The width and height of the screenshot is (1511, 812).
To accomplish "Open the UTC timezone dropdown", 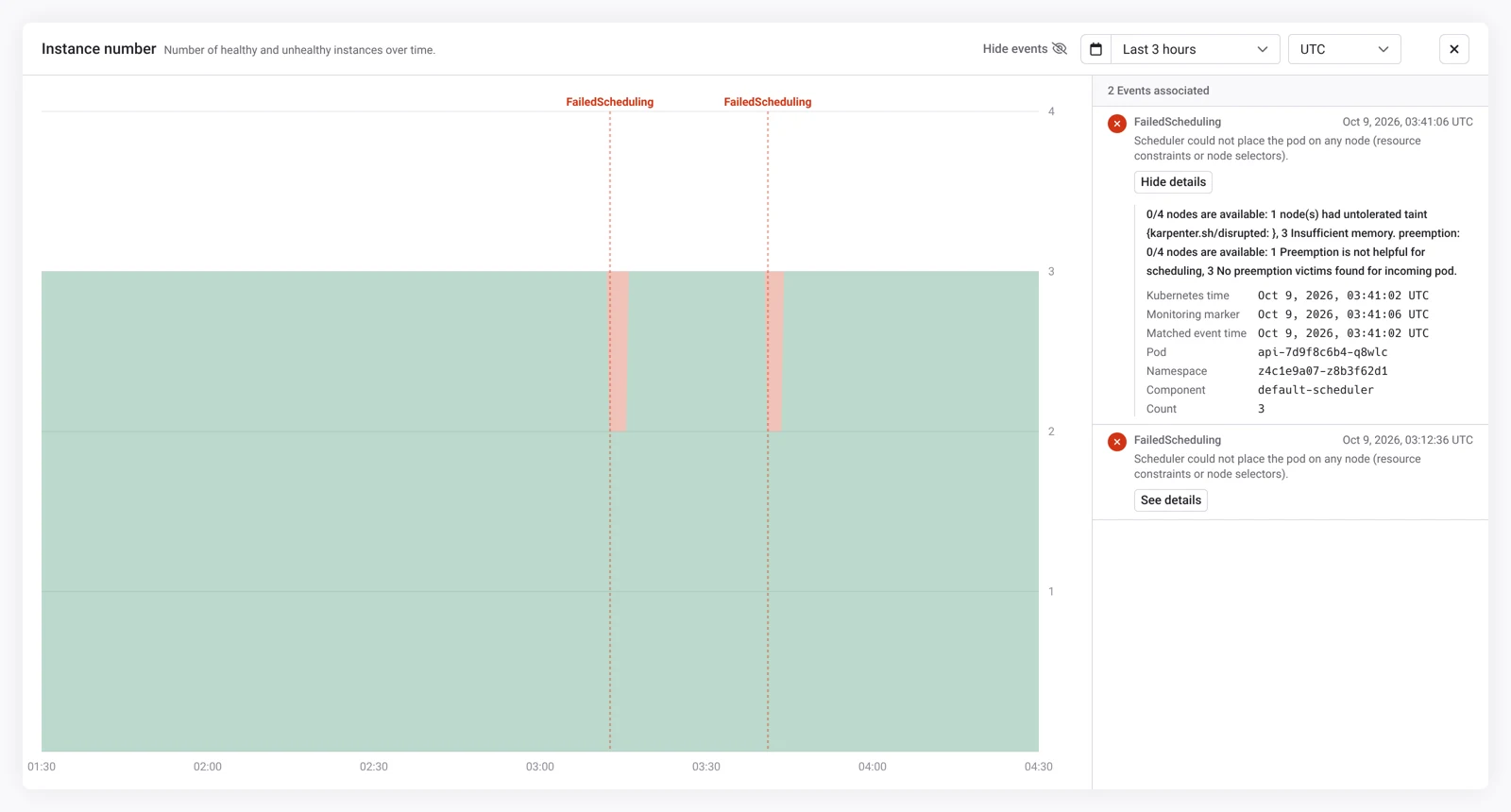I will point(1344,49).
